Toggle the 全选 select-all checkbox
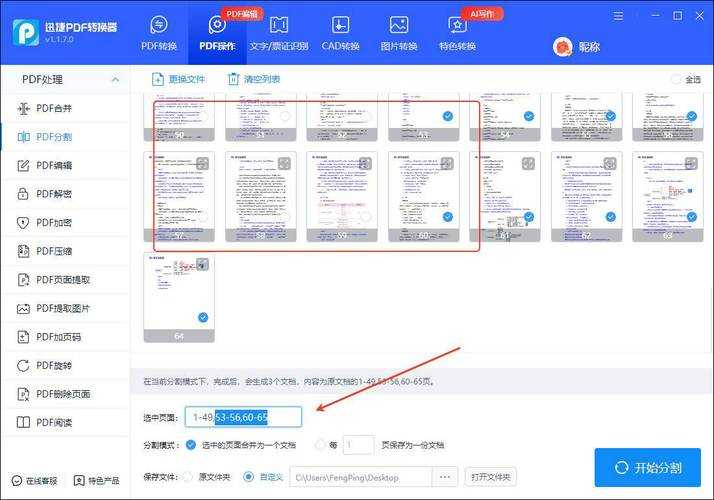The width and height of the screenshot is (714, 500). pyautogui.click(x=676, y=79)
